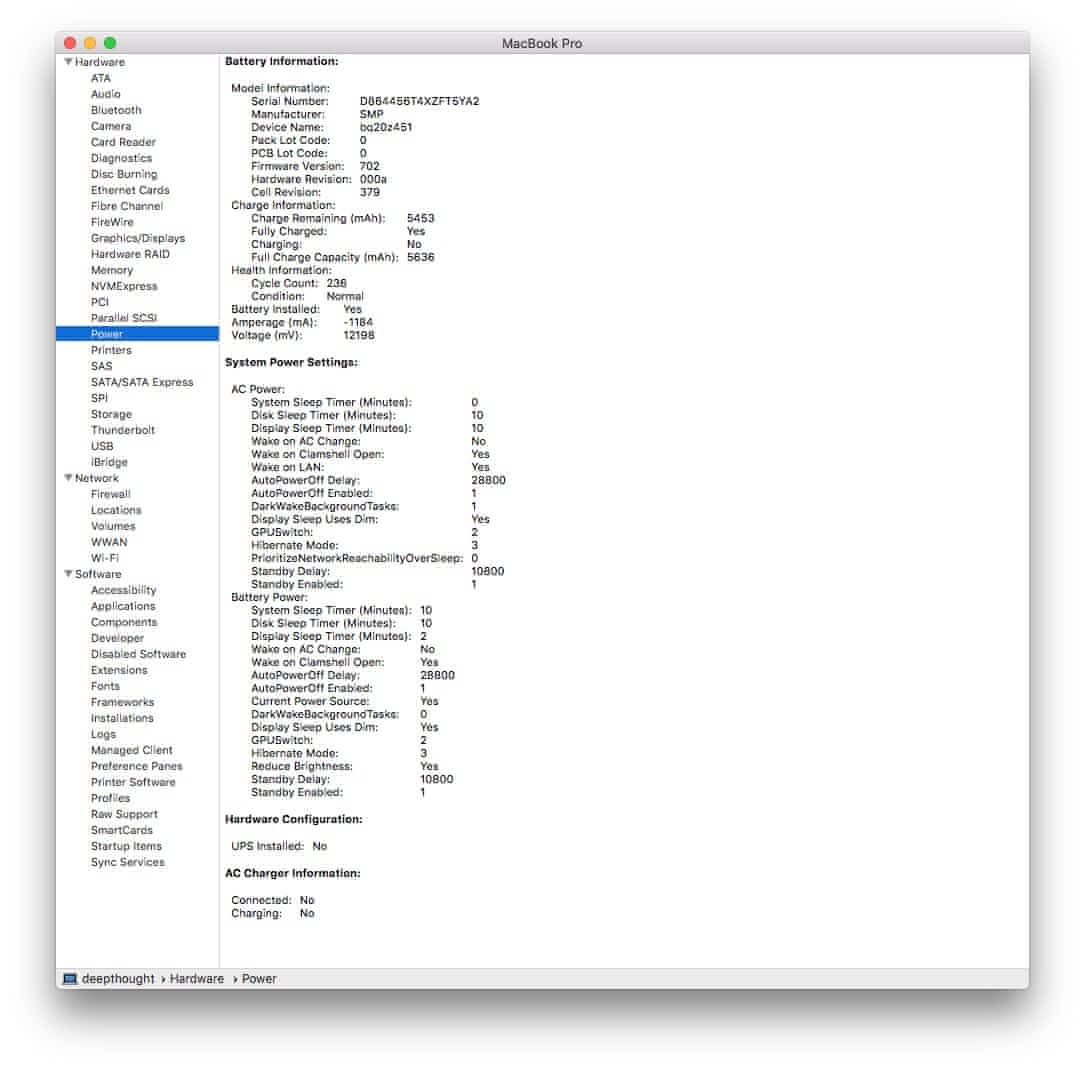
Task: Open SmartCards entry
Action: click(122, 830)
